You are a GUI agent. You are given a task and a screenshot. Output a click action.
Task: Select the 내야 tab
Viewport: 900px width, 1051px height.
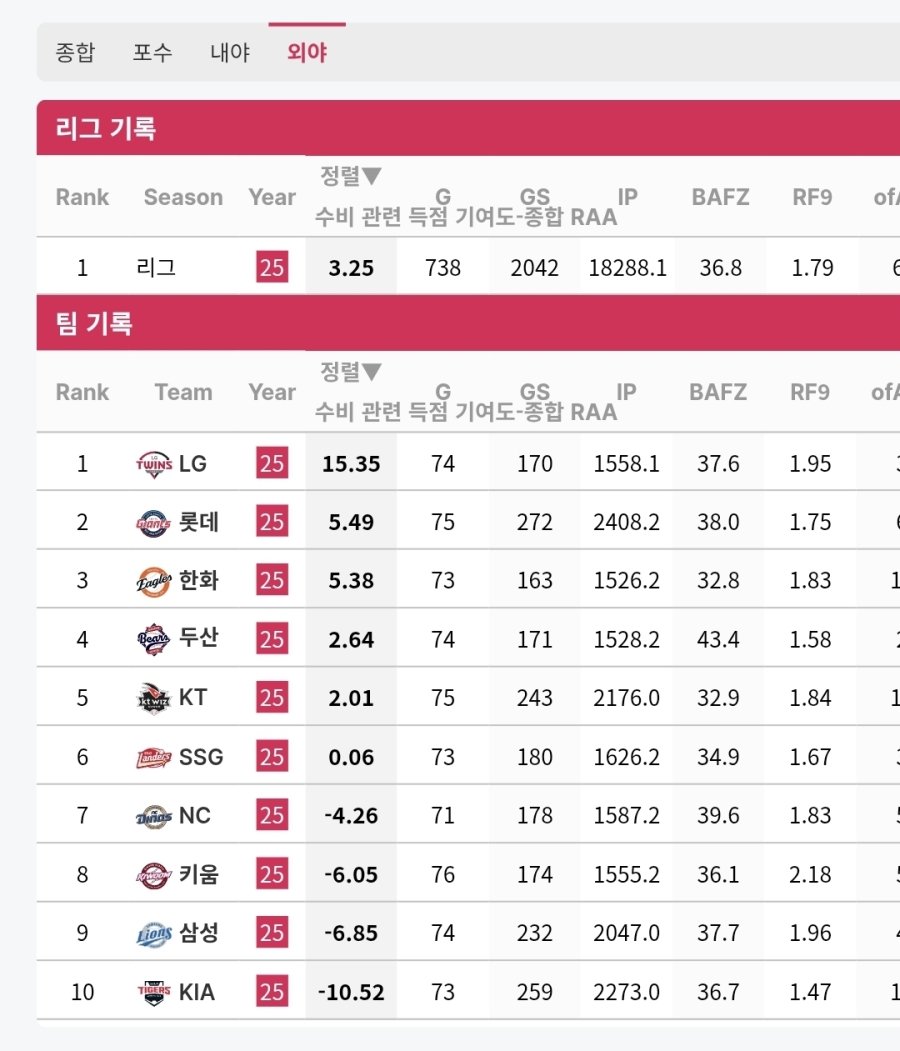point(230,52)
